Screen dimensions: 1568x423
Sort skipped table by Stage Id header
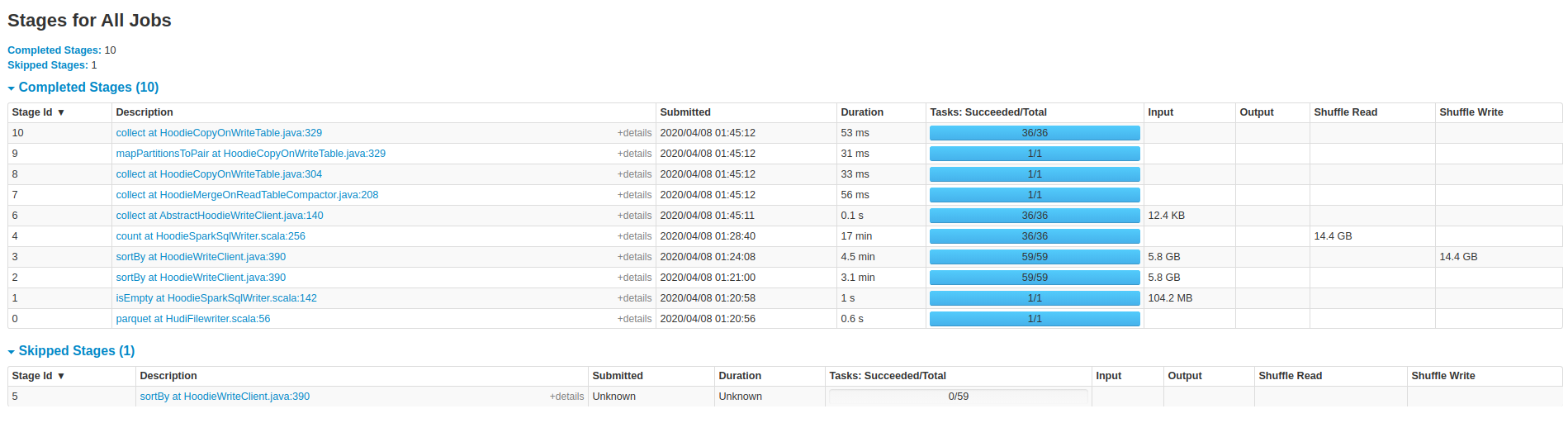[x=38, y=376]
